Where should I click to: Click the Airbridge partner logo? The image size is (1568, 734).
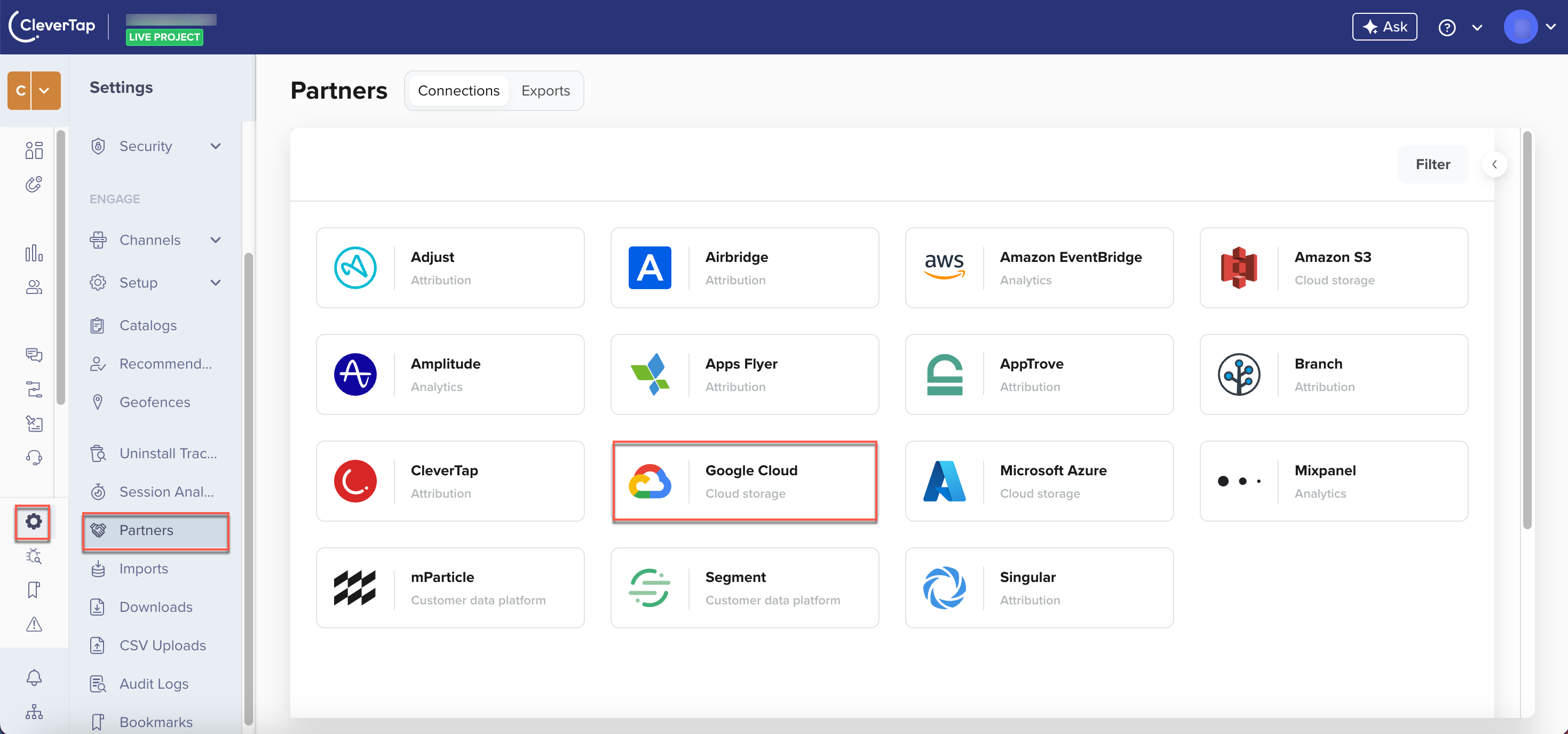coord(650,268)
